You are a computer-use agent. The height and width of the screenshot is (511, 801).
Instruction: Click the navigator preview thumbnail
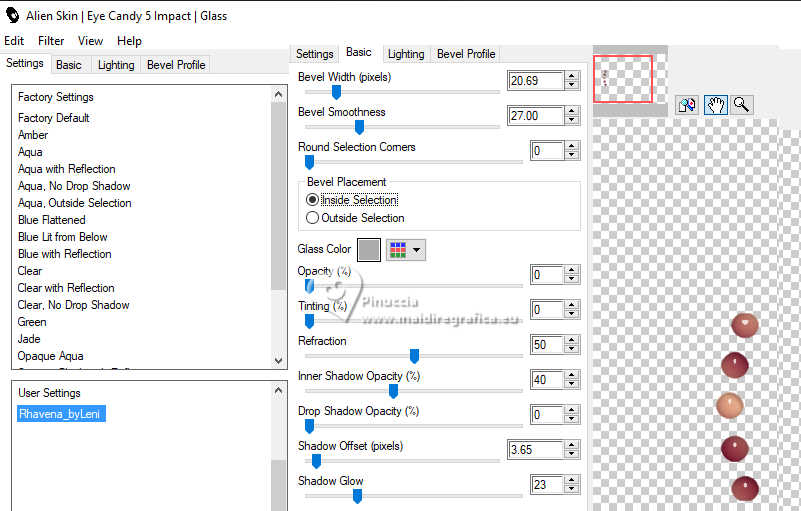coord(630,79)
